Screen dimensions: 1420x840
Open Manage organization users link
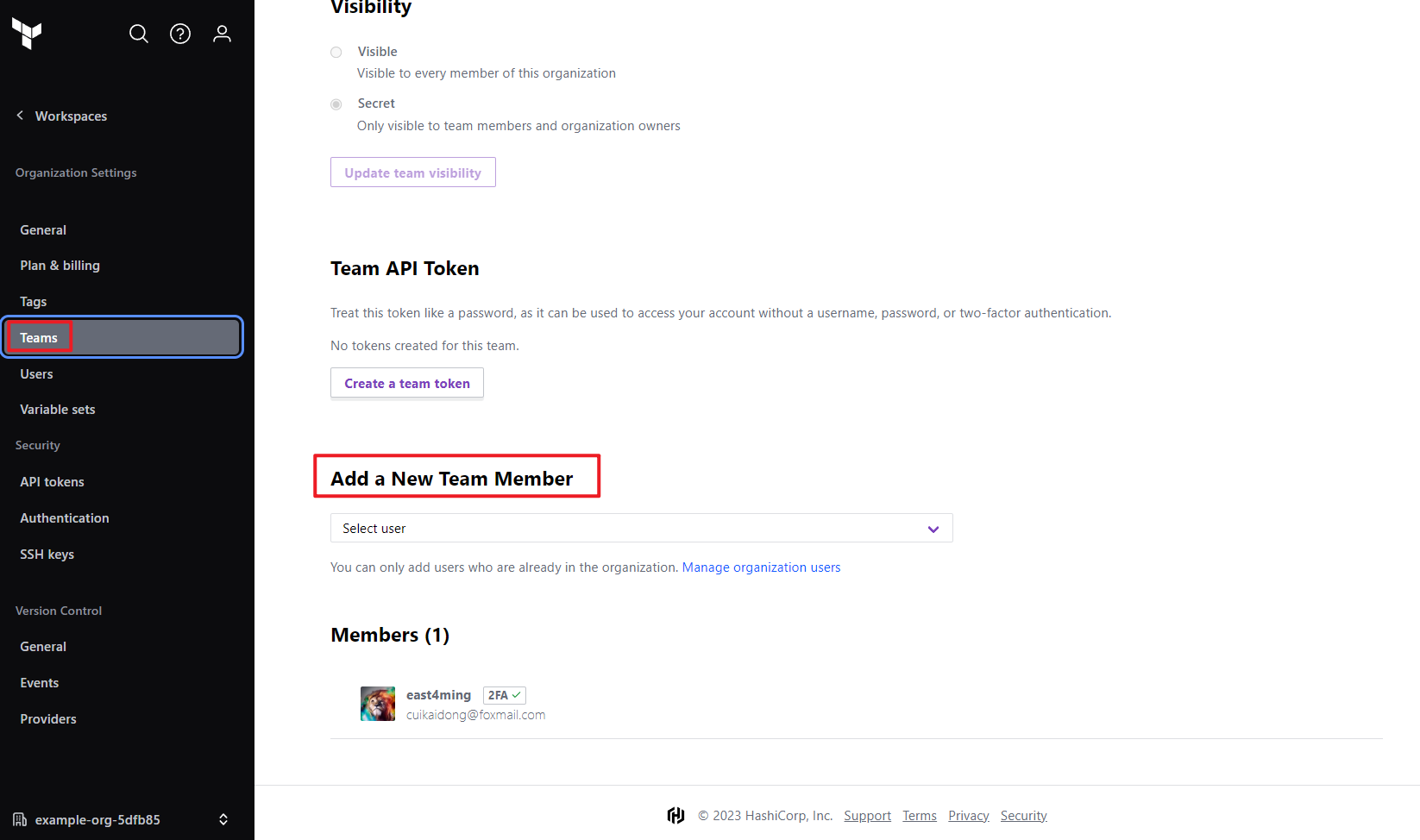[x=761, y=567]
